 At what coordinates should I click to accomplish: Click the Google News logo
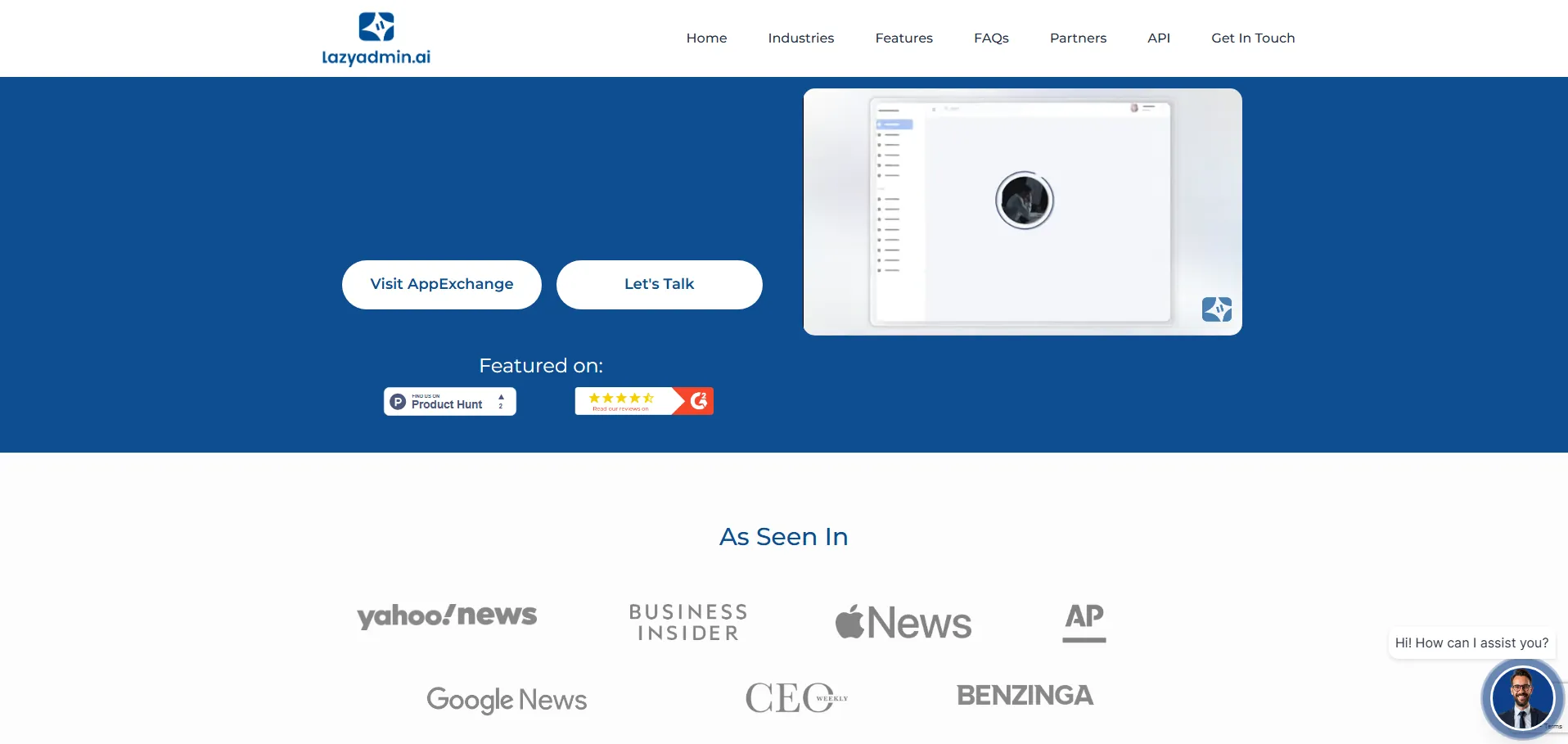click(507, 700)
